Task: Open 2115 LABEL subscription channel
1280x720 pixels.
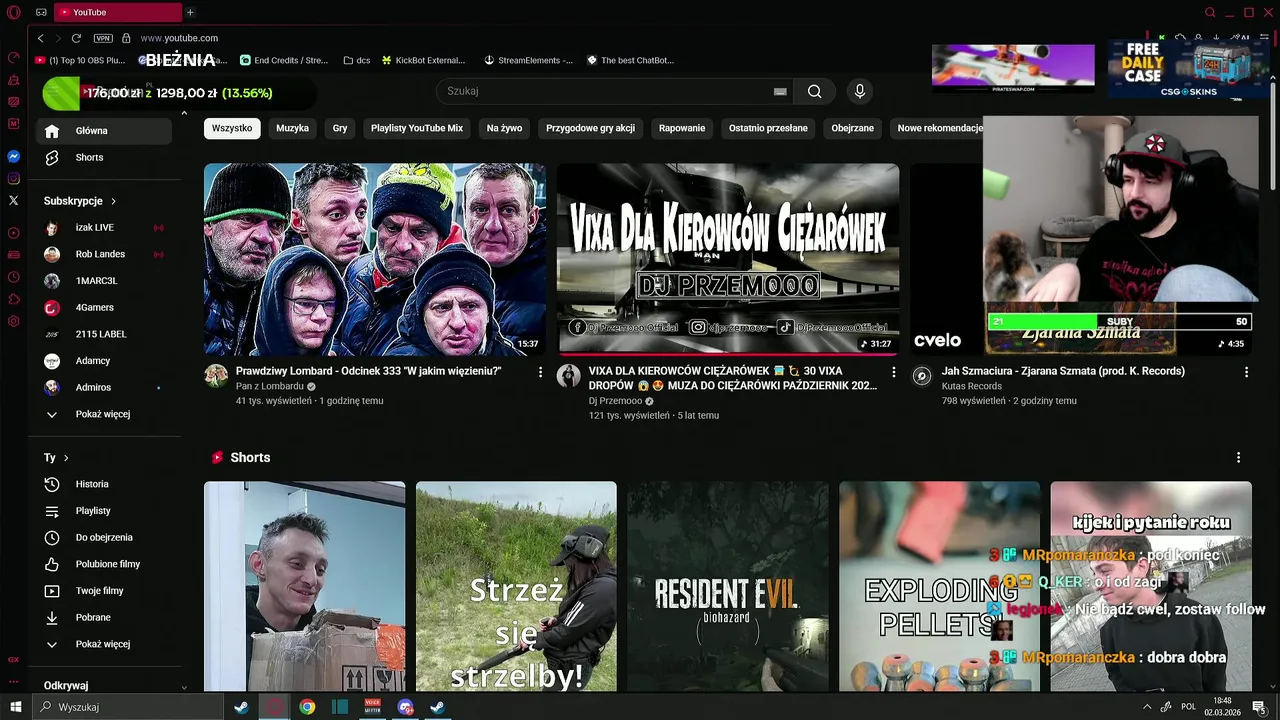Action: pyautogui.click(x=104, y=334)
